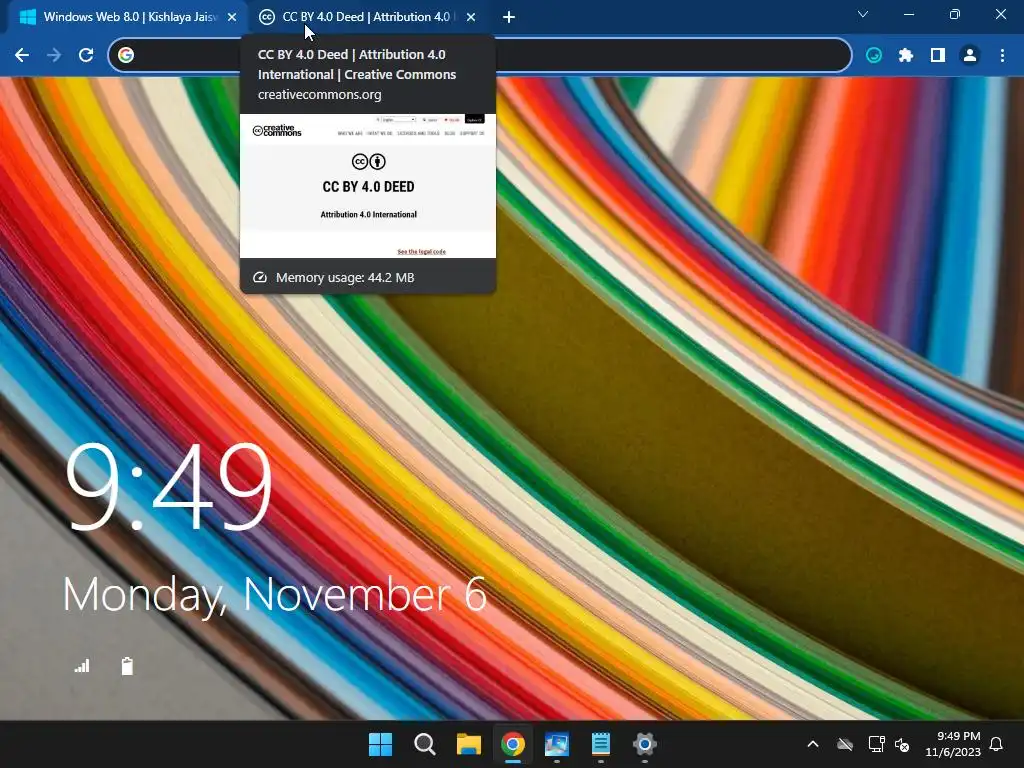1024x768 pixels.
Task: Open a new browser tab
Action: coord(509,17)
